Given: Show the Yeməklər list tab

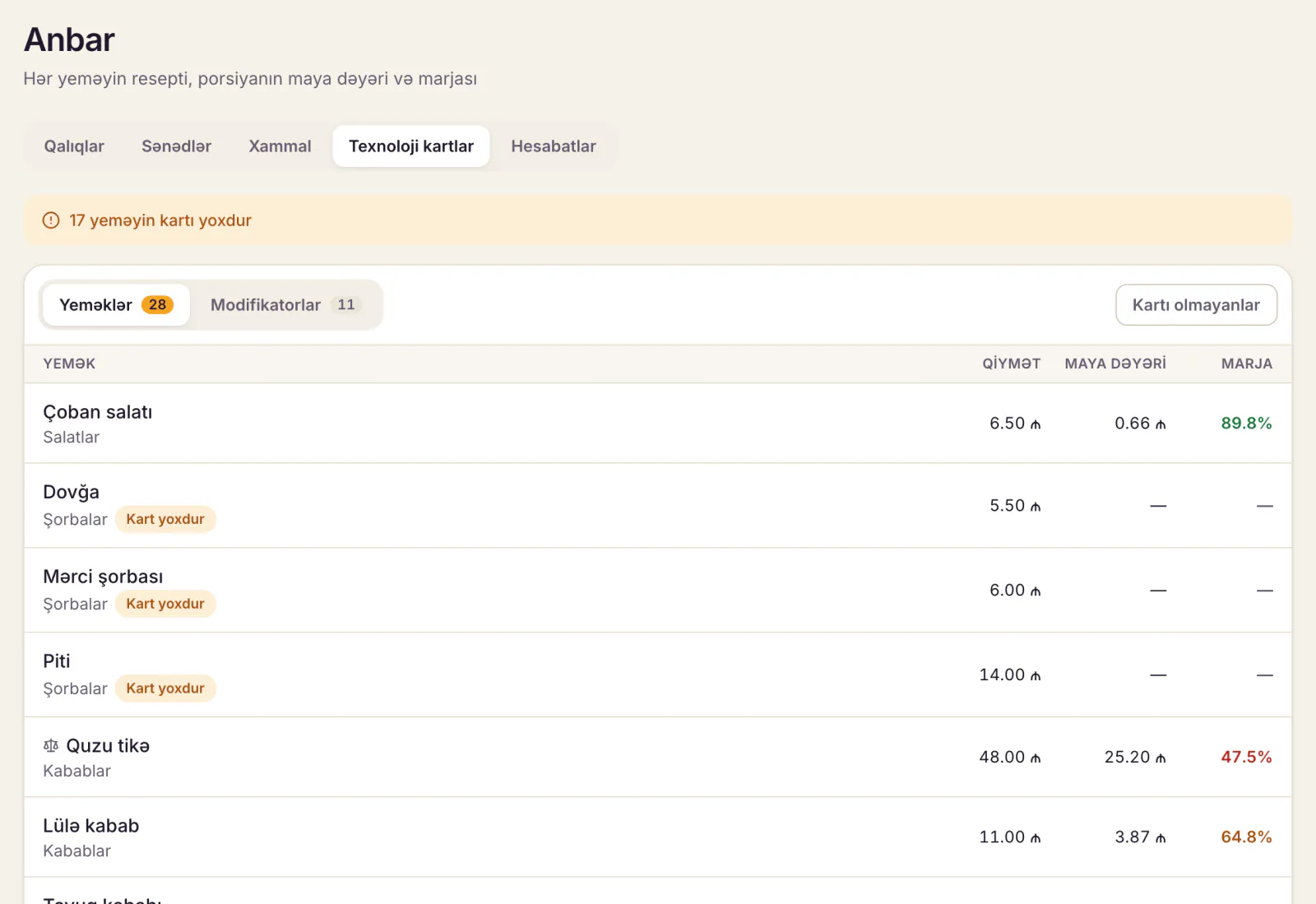Looking at the screenshot, I should [x=116, y=305].
